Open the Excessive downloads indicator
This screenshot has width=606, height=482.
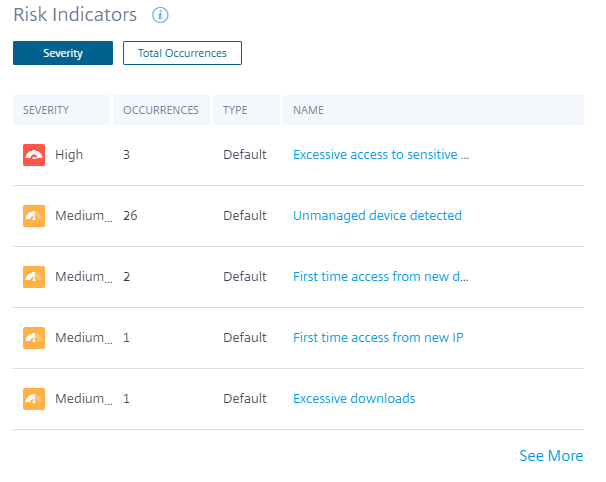pos(354,399)
